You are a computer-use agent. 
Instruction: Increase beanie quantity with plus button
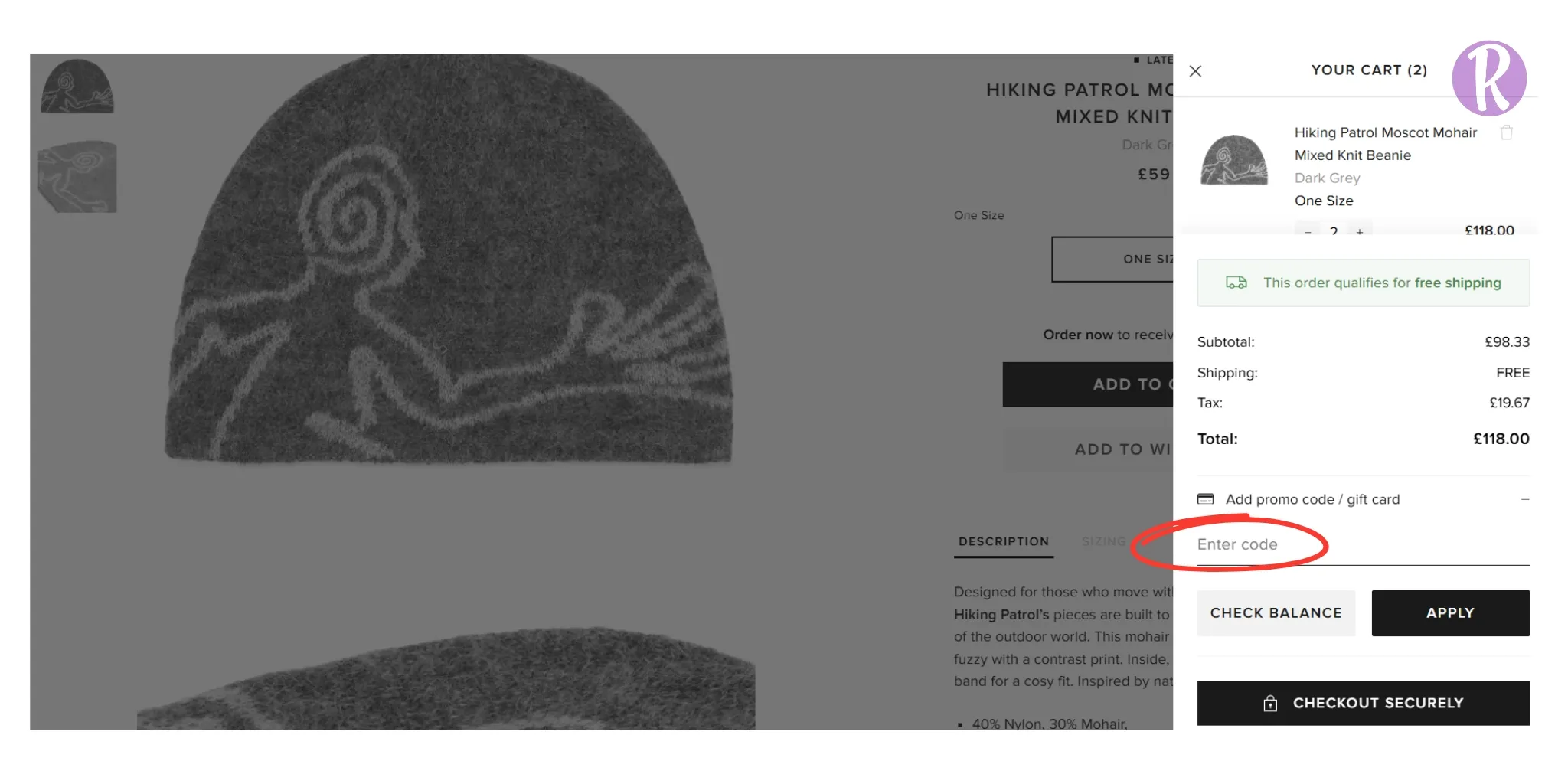1360,230
